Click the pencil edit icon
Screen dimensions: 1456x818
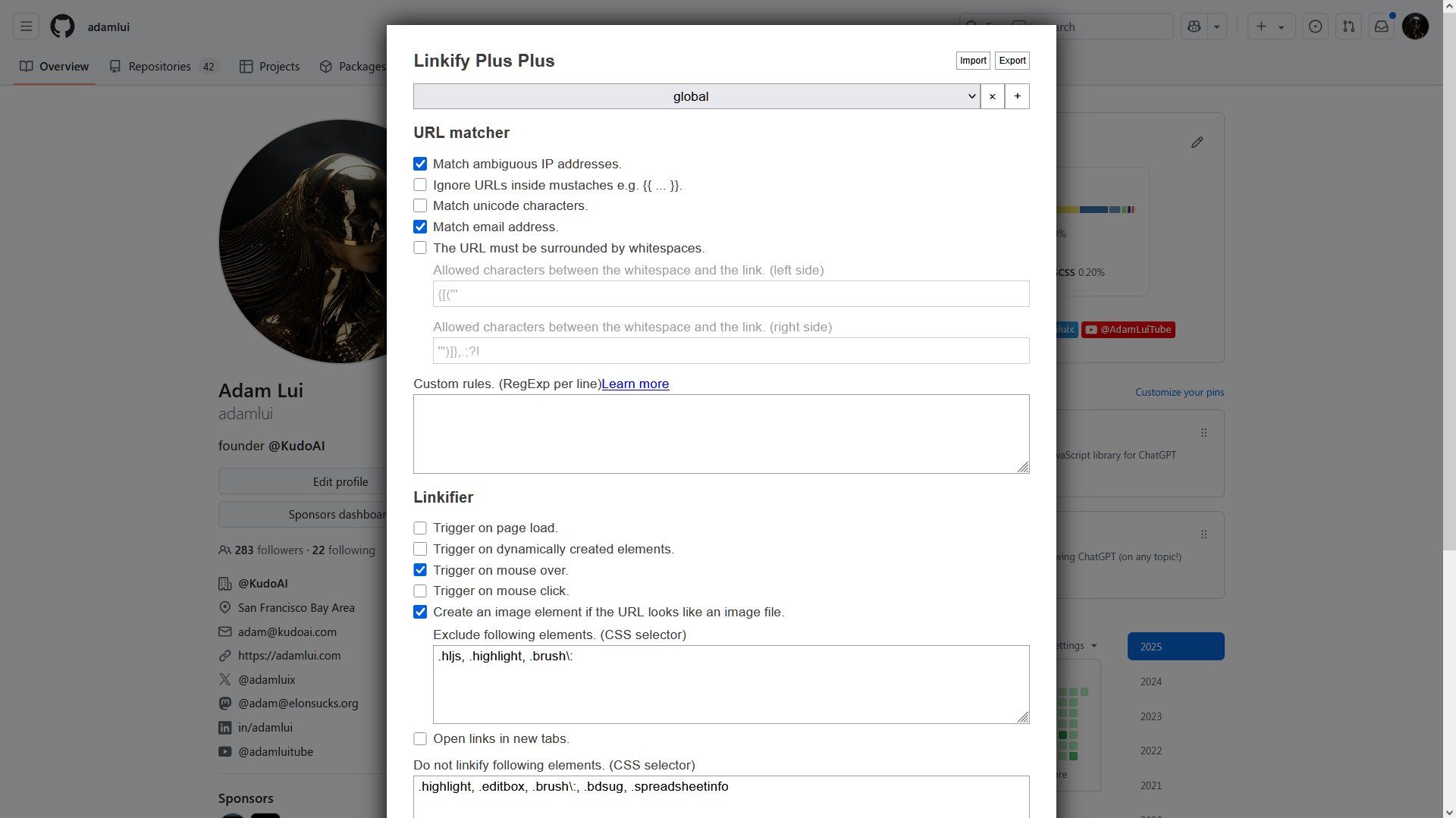click(1197, 143)
